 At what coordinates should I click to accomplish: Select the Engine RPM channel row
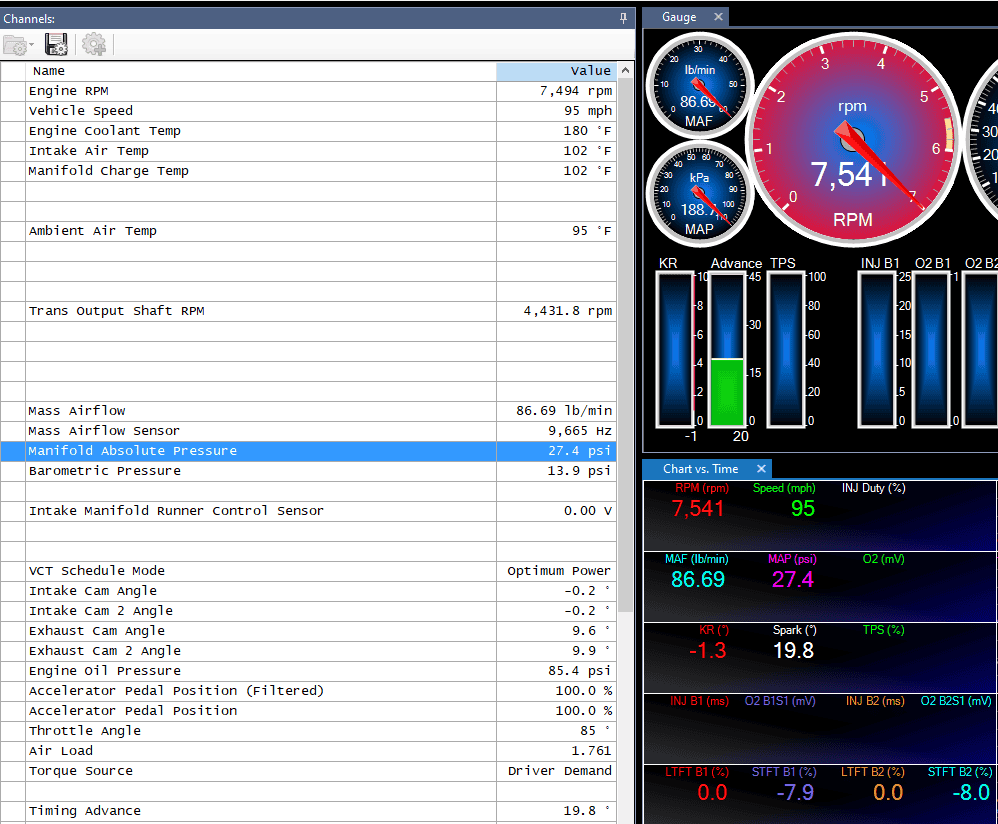[309, 91]
